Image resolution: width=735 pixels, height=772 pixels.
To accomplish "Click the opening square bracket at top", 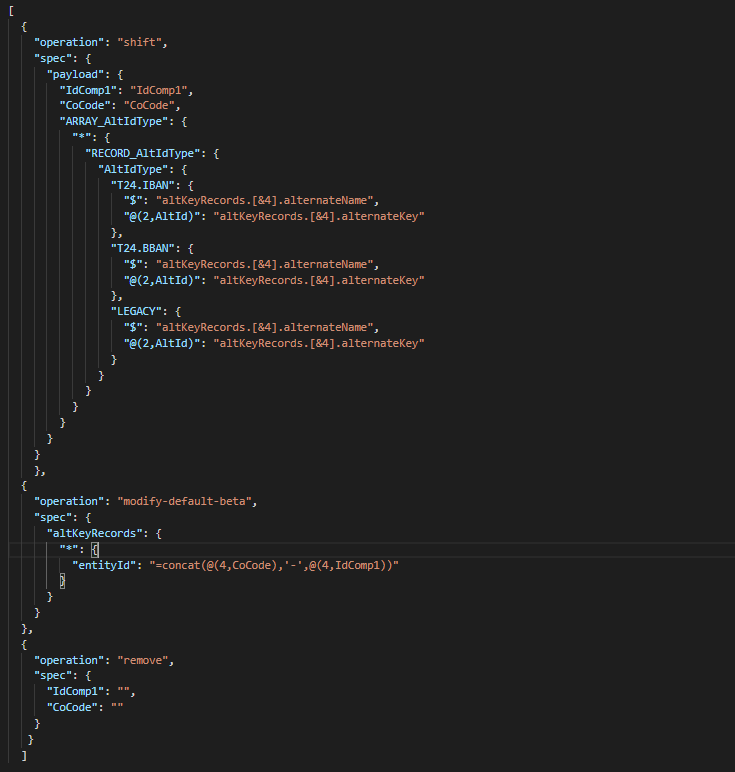I will coord(11,10).
